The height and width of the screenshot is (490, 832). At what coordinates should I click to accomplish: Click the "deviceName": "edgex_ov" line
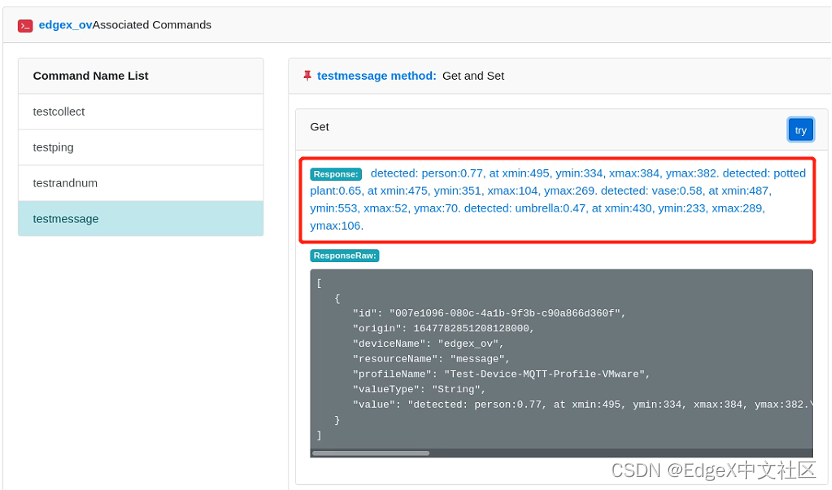pyautogui.click(x=428, y=343)
